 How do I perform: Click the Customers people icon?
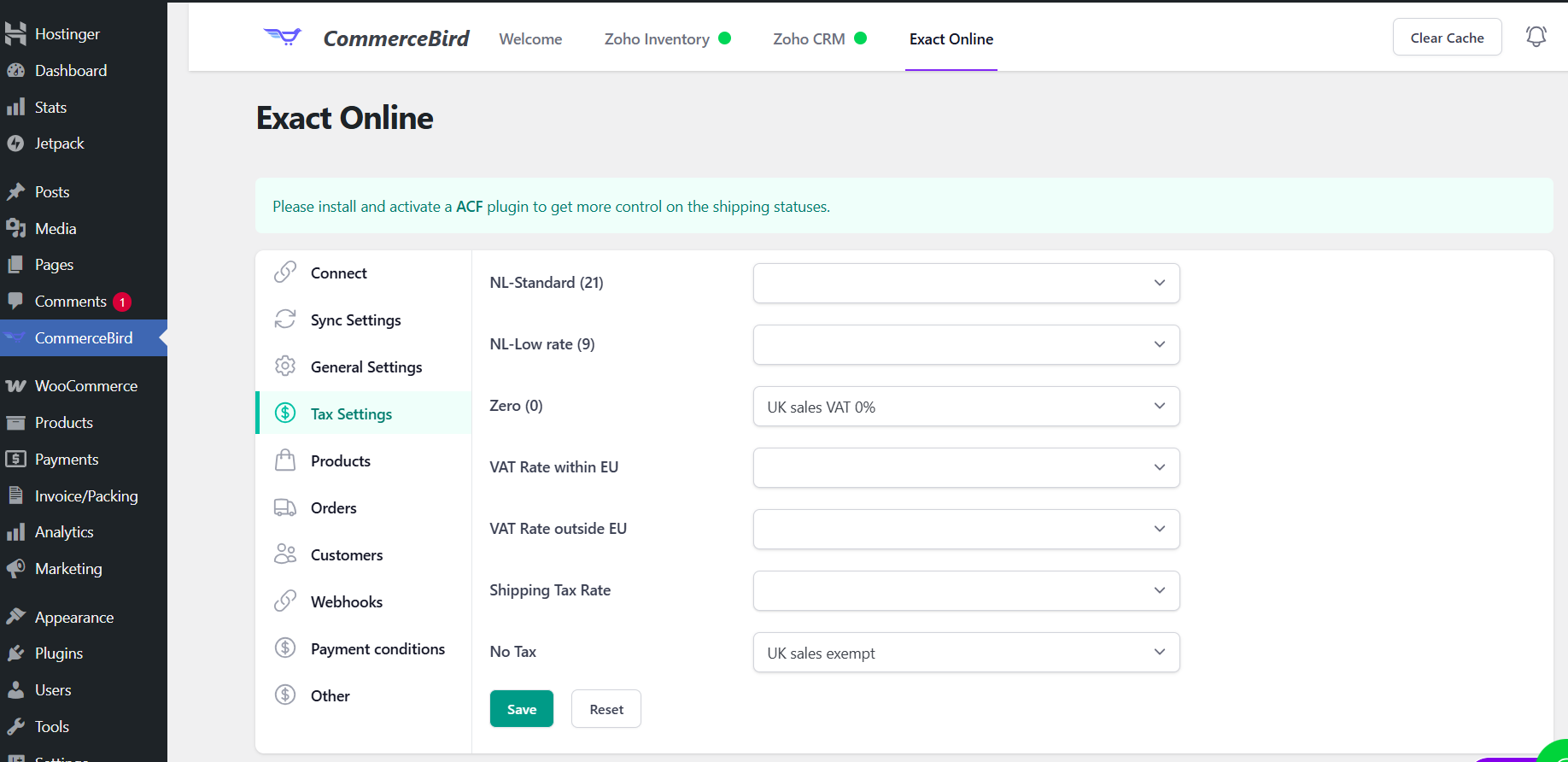pyautogui.click(x=285, y=554)
